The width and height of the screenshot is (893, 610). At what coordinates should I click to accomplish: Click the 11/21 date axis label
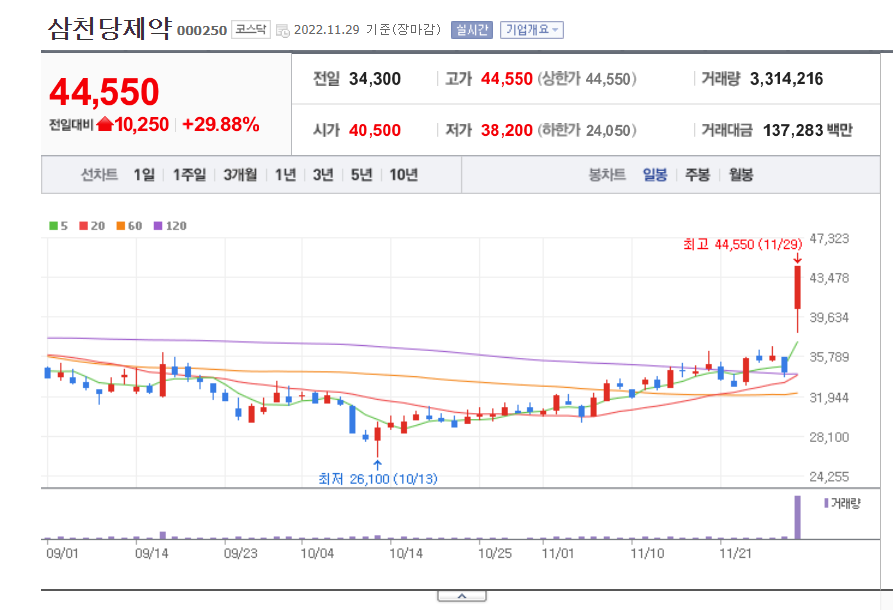(x=735, y=553)
